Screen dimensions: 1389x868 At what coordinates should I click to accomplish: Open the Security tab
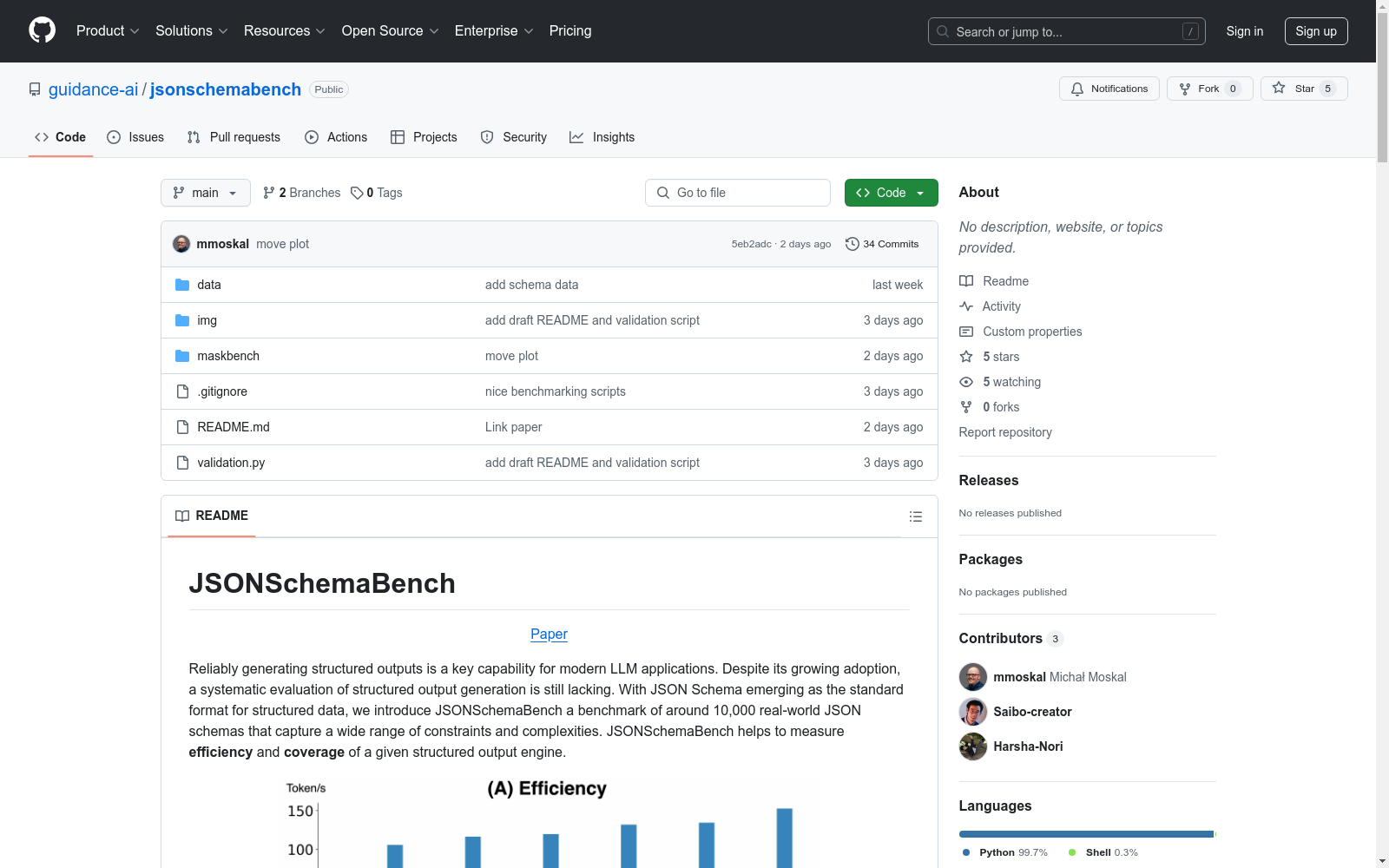click(x=514, y=137)
